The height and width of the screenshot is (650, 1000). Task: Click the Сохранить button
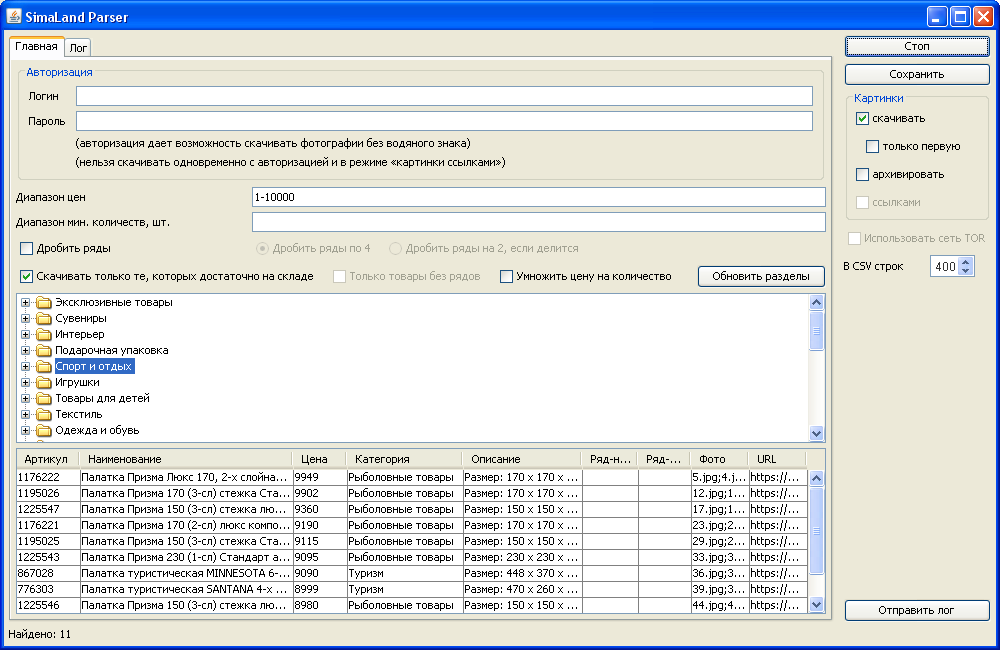pyautogui.click(x=917, y=74)
